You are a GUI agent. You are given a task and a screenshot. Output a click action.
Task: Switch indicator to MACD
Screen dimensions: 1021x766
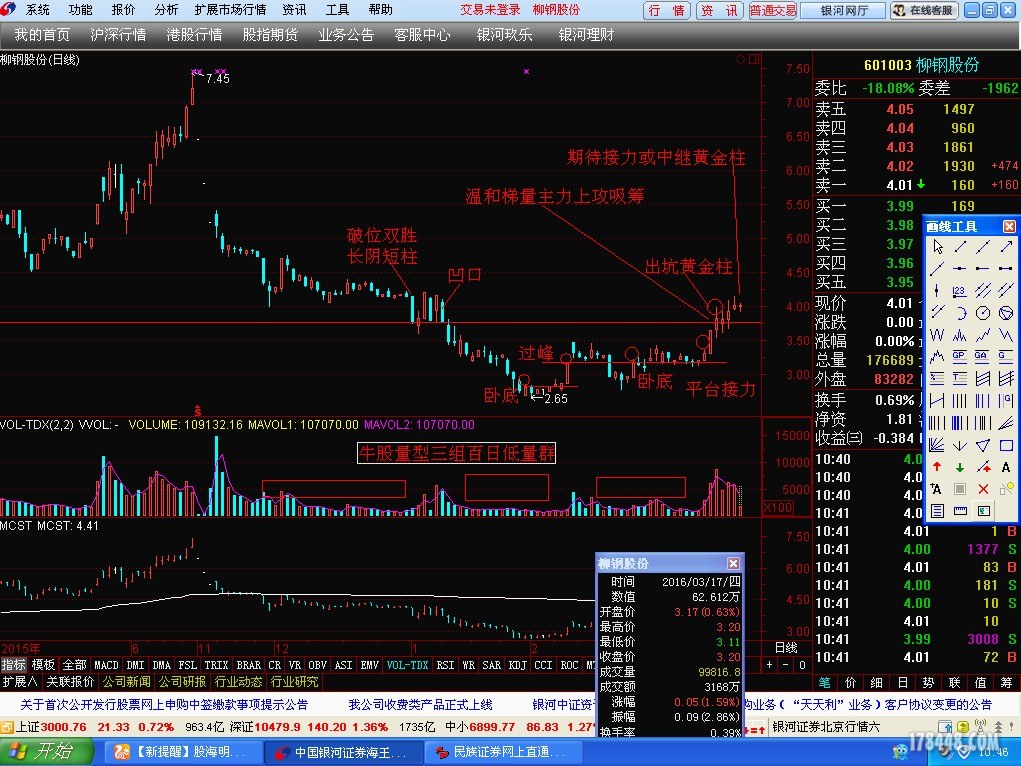(x=106, y=665)
